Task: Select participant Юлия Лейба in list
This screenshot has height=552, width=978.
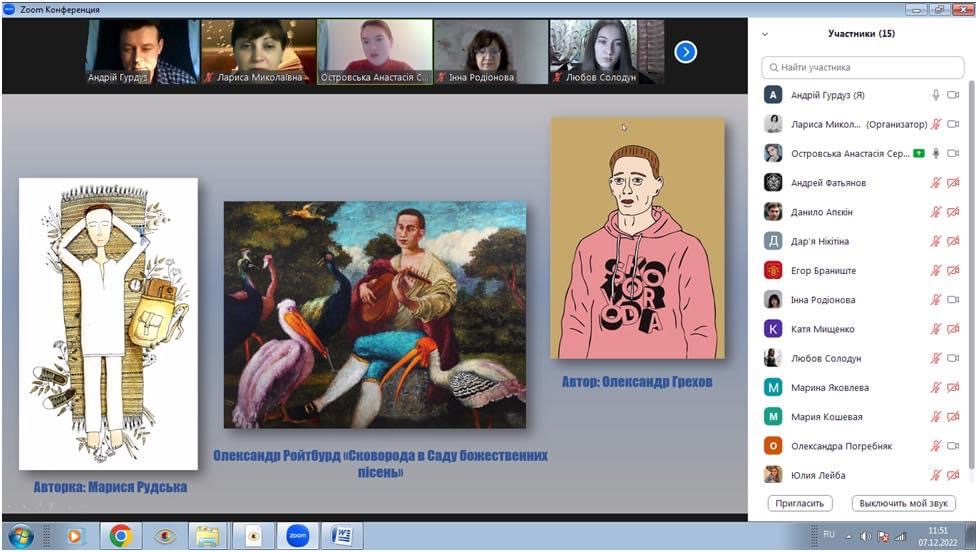Action: (x=863, y=475)
